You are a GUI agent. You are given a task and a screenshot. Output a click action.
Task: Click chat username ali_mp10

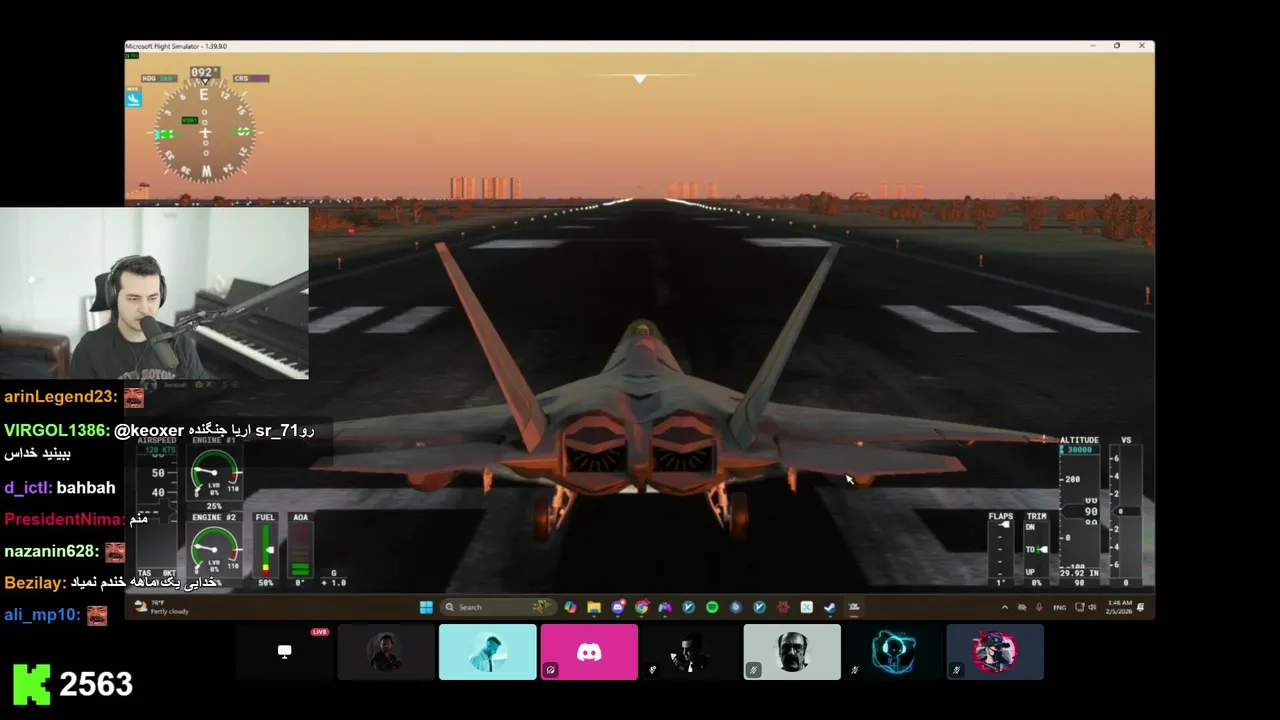(x=42, y=614)
